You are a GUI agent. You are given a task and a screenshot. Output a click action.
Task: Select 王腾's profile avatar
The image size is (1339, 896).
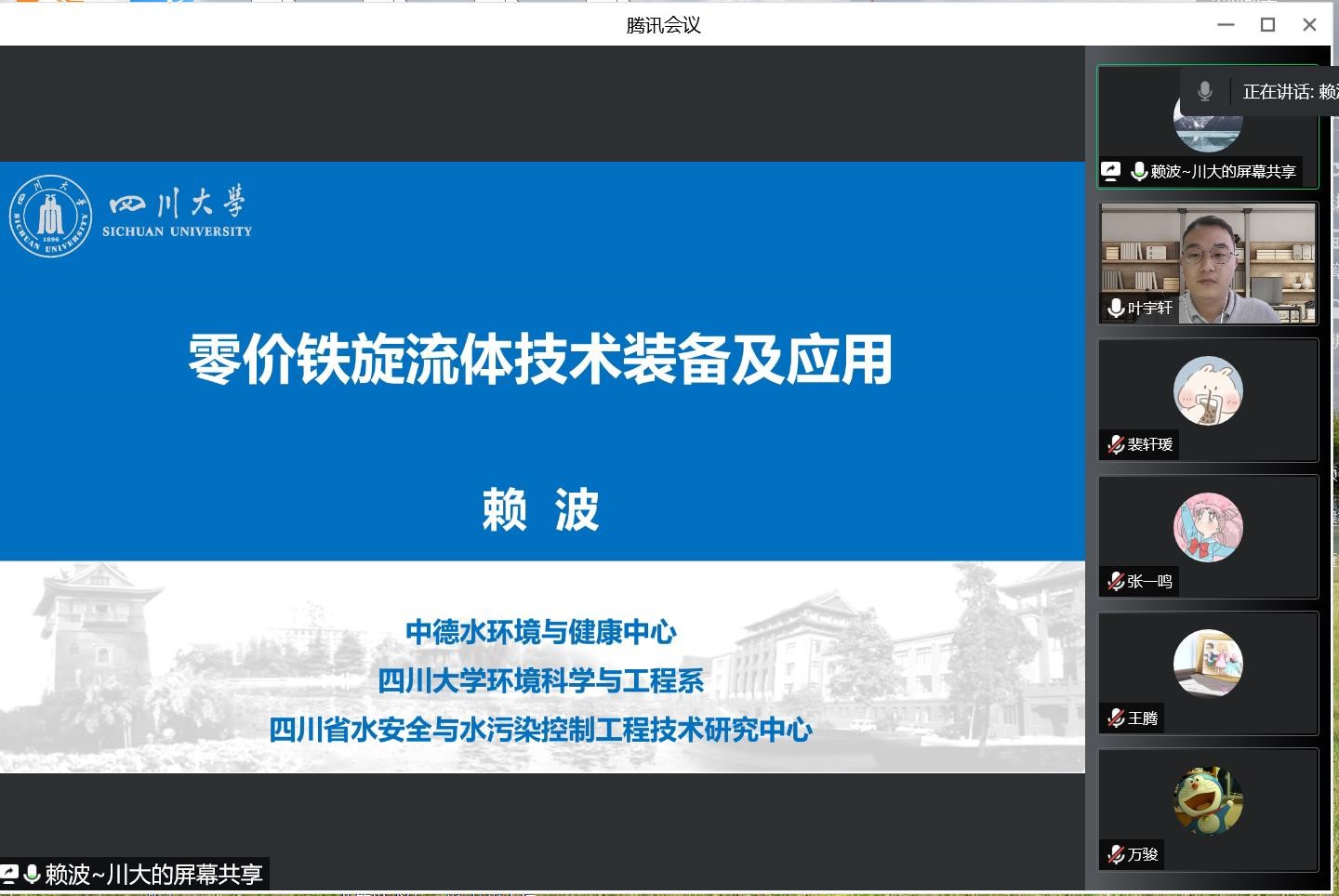coord(1208,664)
